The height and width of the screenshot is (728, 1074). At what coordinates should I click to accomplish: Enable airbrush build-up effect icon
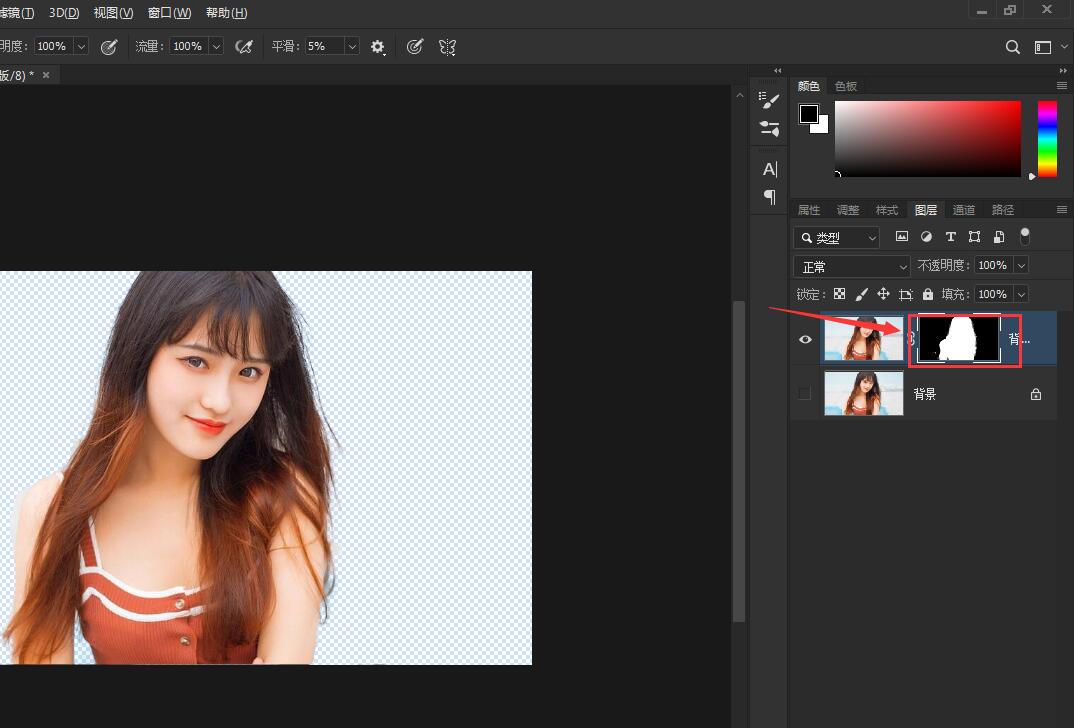click(243, 47)
